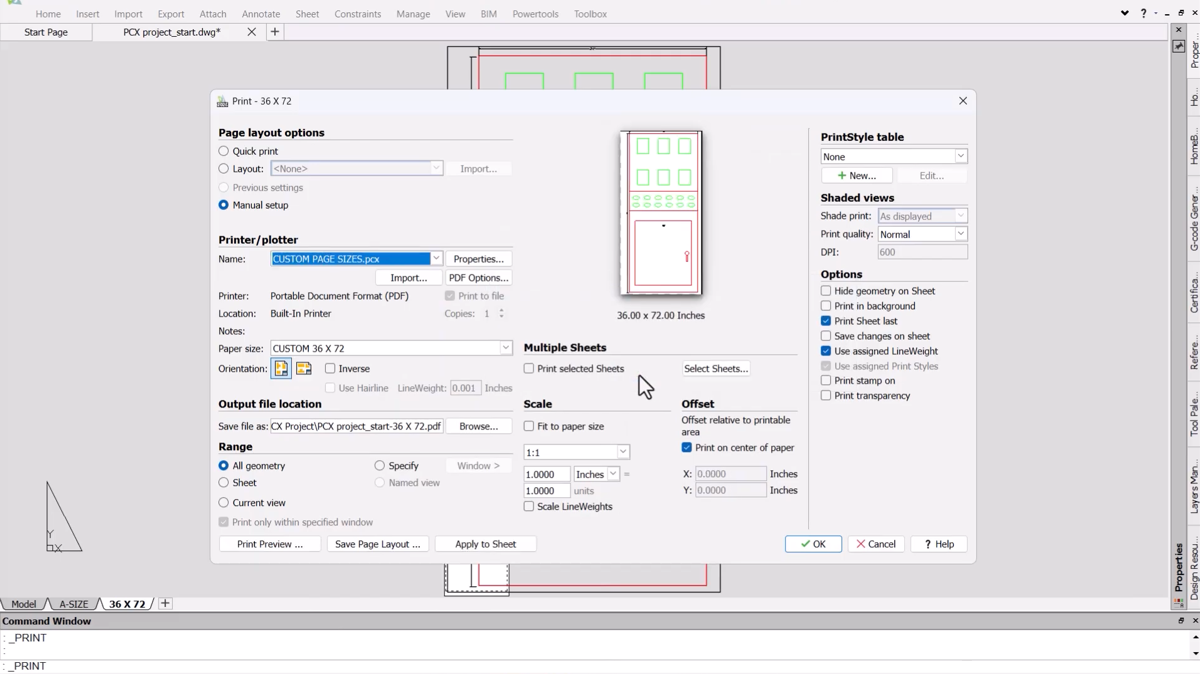
Task: Click the New printstyle table button
Action: click(856, 176)
